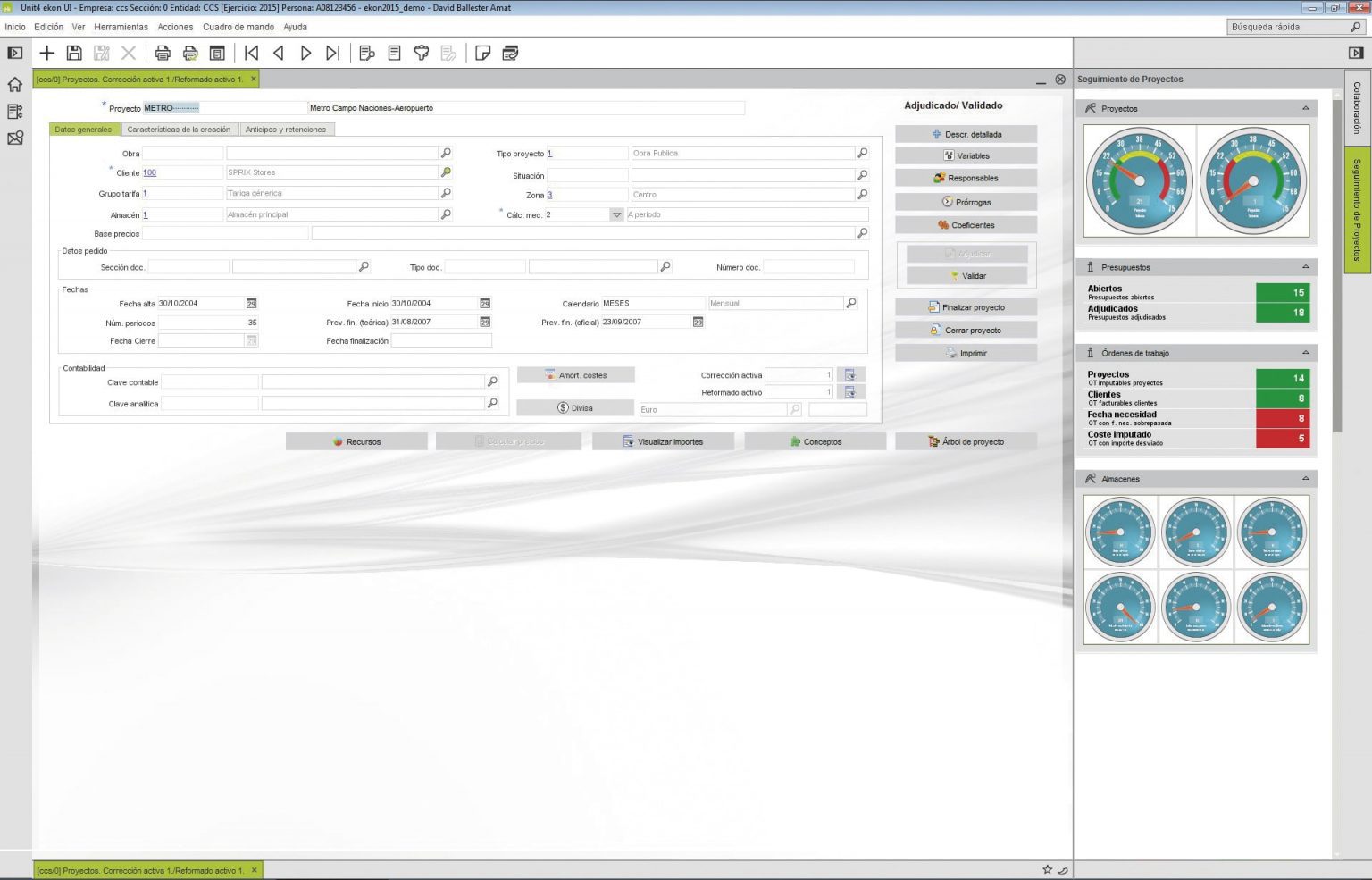
Task: Switch to Anticipos y retenciones tab
Action: (x=286, y=130)
